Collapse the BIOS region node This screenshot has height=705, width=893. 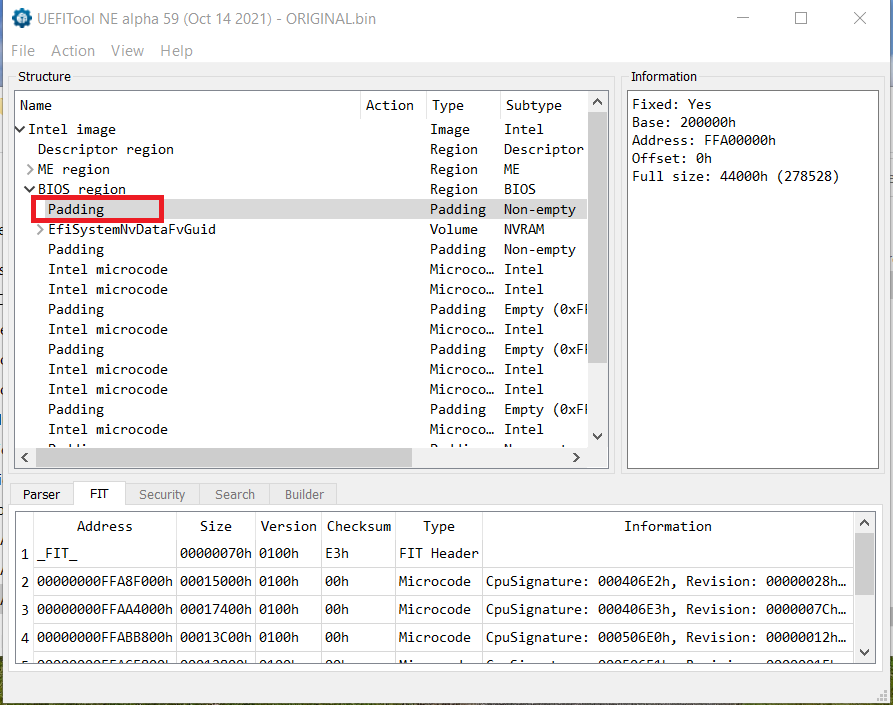tap(30, 190)
